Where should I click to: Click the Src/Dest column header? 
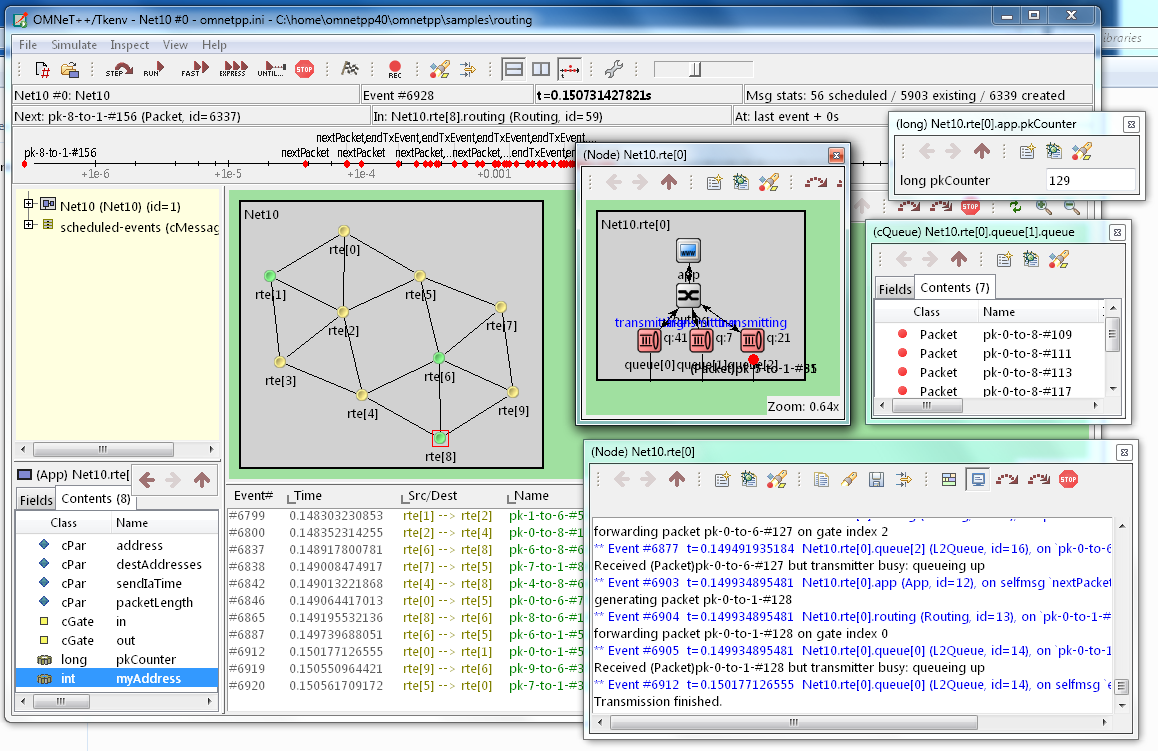click(x=432, y=495)
